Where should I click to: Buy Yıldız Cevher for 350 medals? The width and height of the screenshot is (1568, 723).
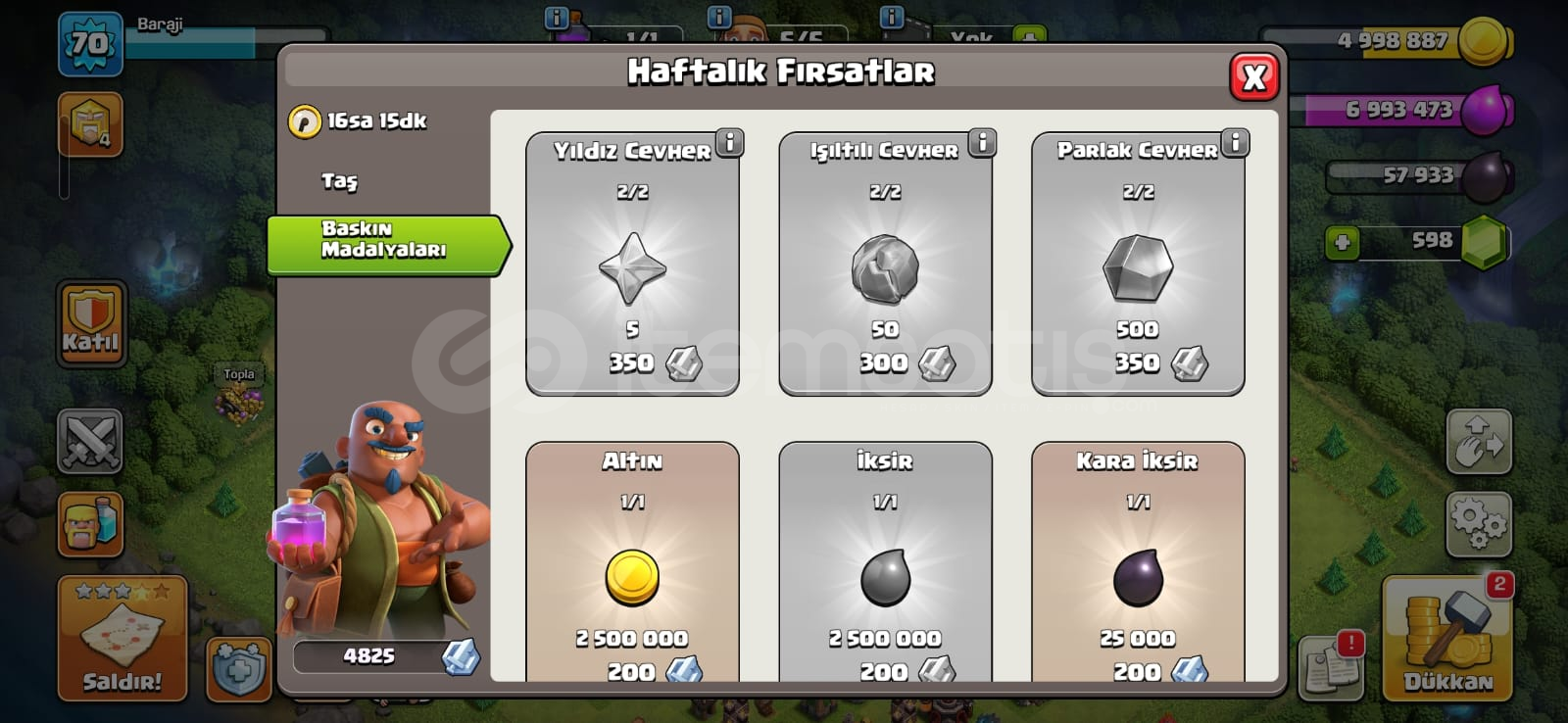click(632, 264)
